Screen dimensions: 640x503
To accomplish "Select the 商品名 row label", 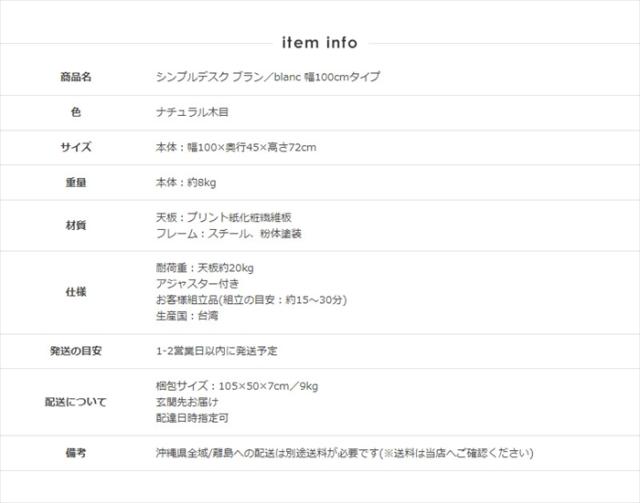I will tap(76, 76).
